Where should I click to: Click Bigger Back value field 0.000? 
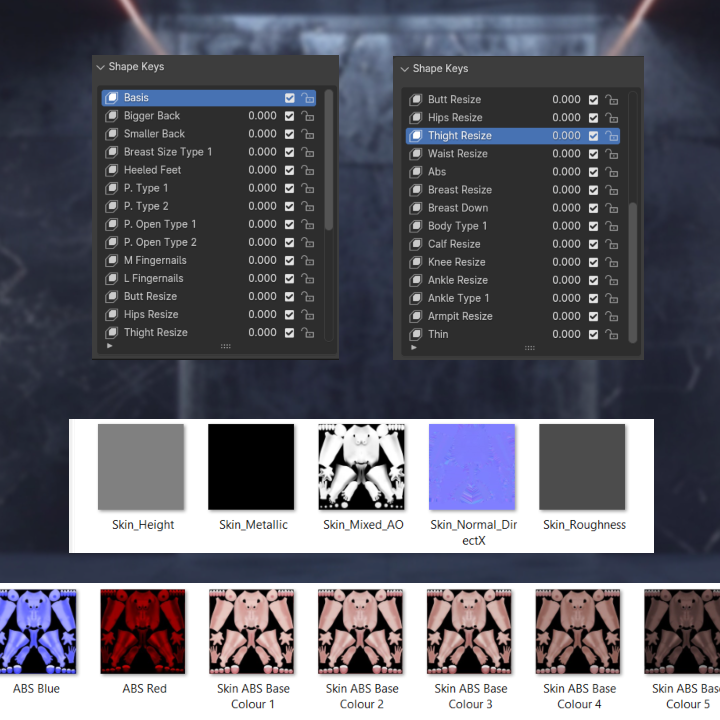pos(262,116)
